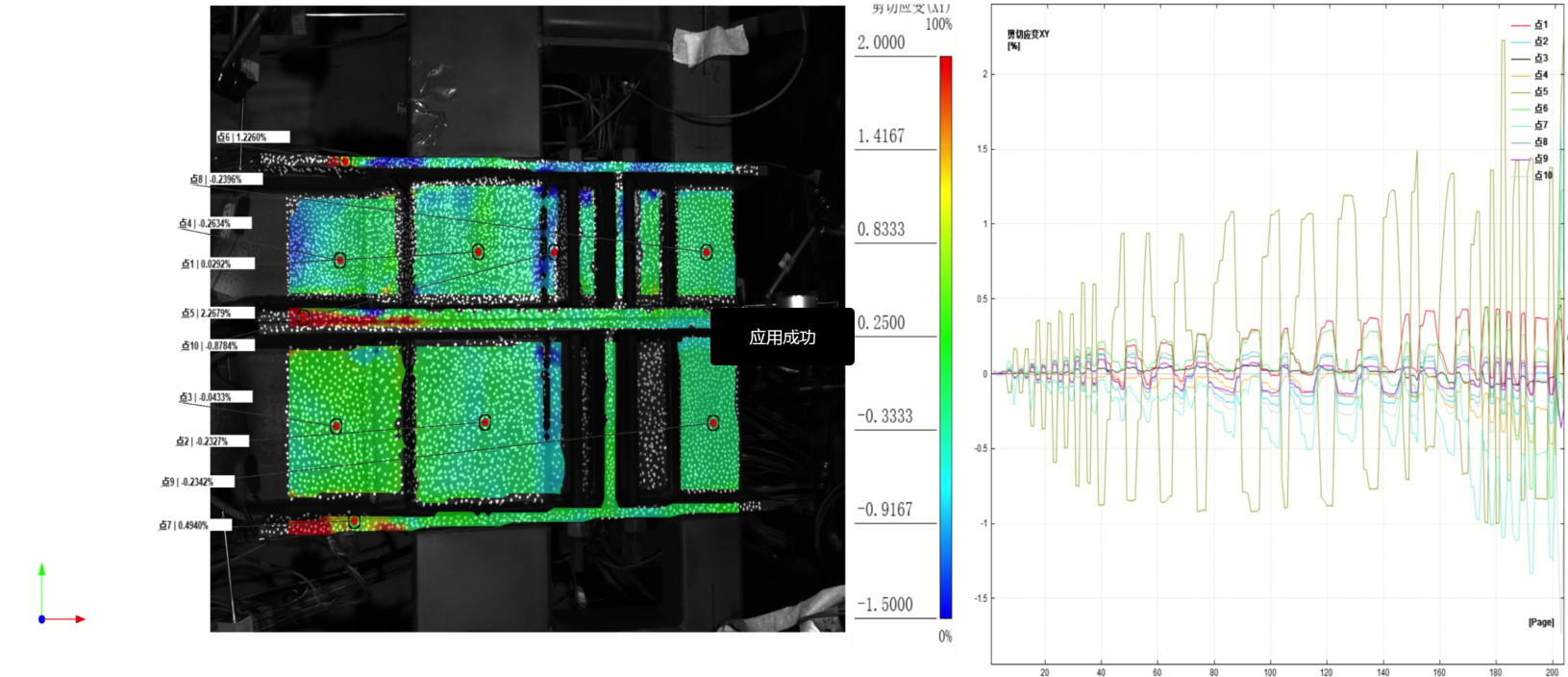Image resolution: width=1568 pixels, height=677 pixels.
Task: Click the [Page] x-axis label on chart
Action: (x=1540, y=622)
